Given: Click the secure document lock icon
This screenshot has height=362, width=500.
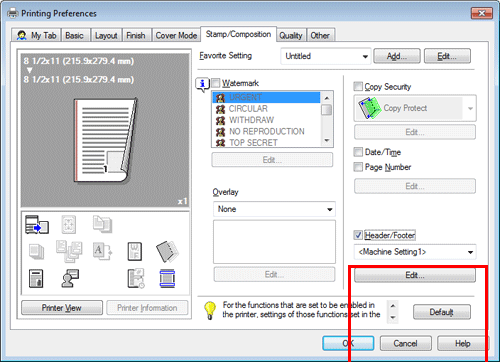Looking at the screenshot, I should pos(36,278).
